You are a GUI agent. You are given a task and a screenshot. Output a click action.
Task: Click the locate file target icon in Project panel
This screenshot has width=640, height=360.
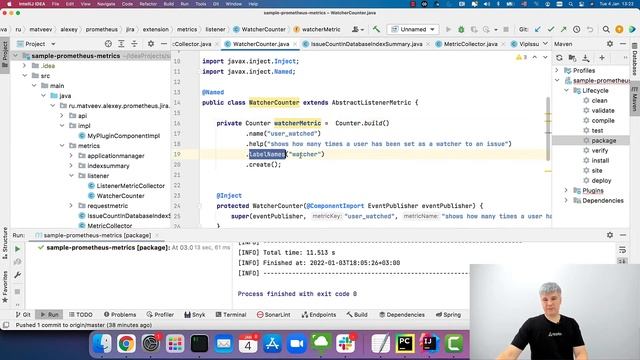pos(108,44)
